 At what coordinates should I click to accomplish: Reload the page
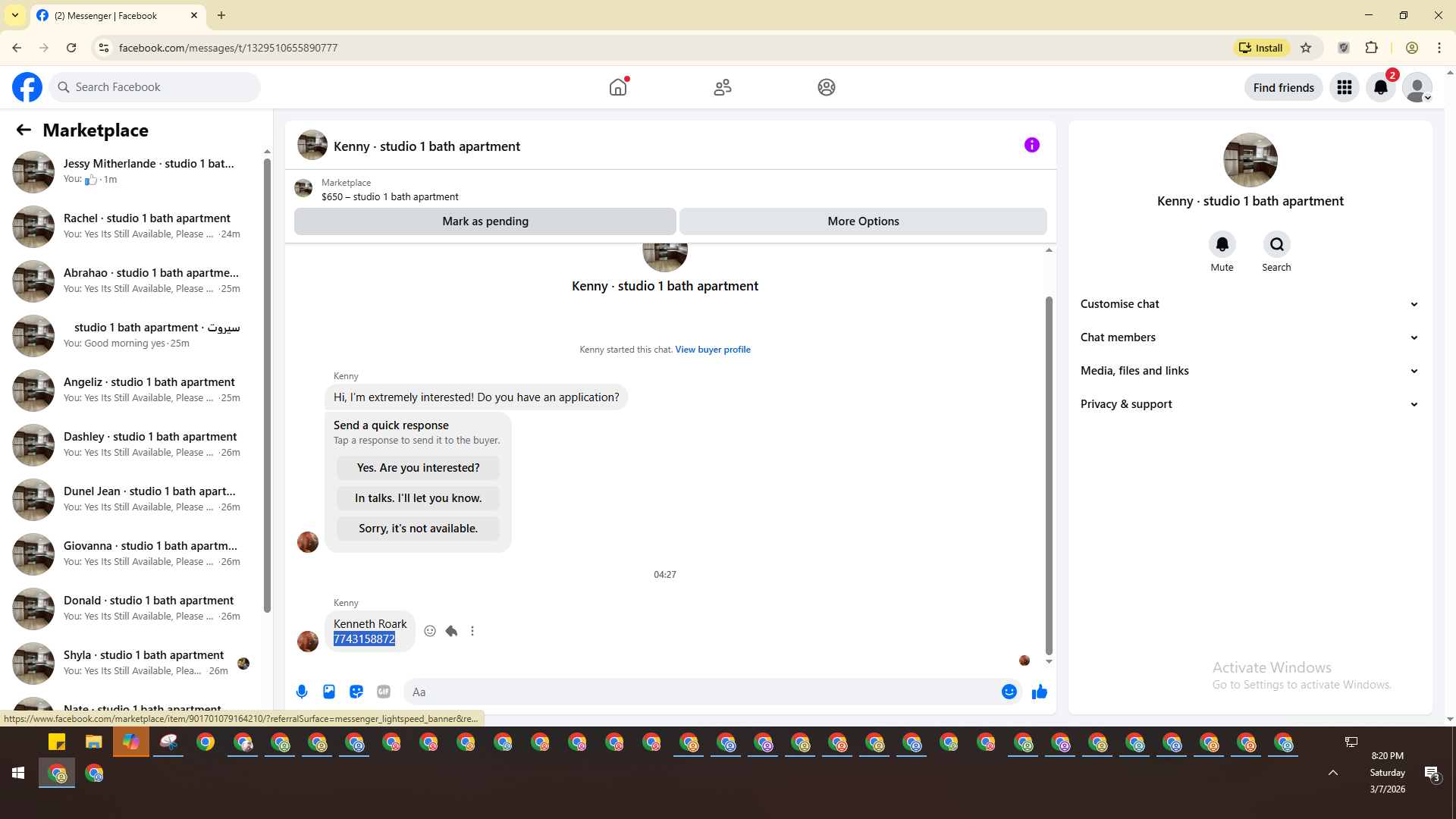pyautogui.click(x=71, y=48)
